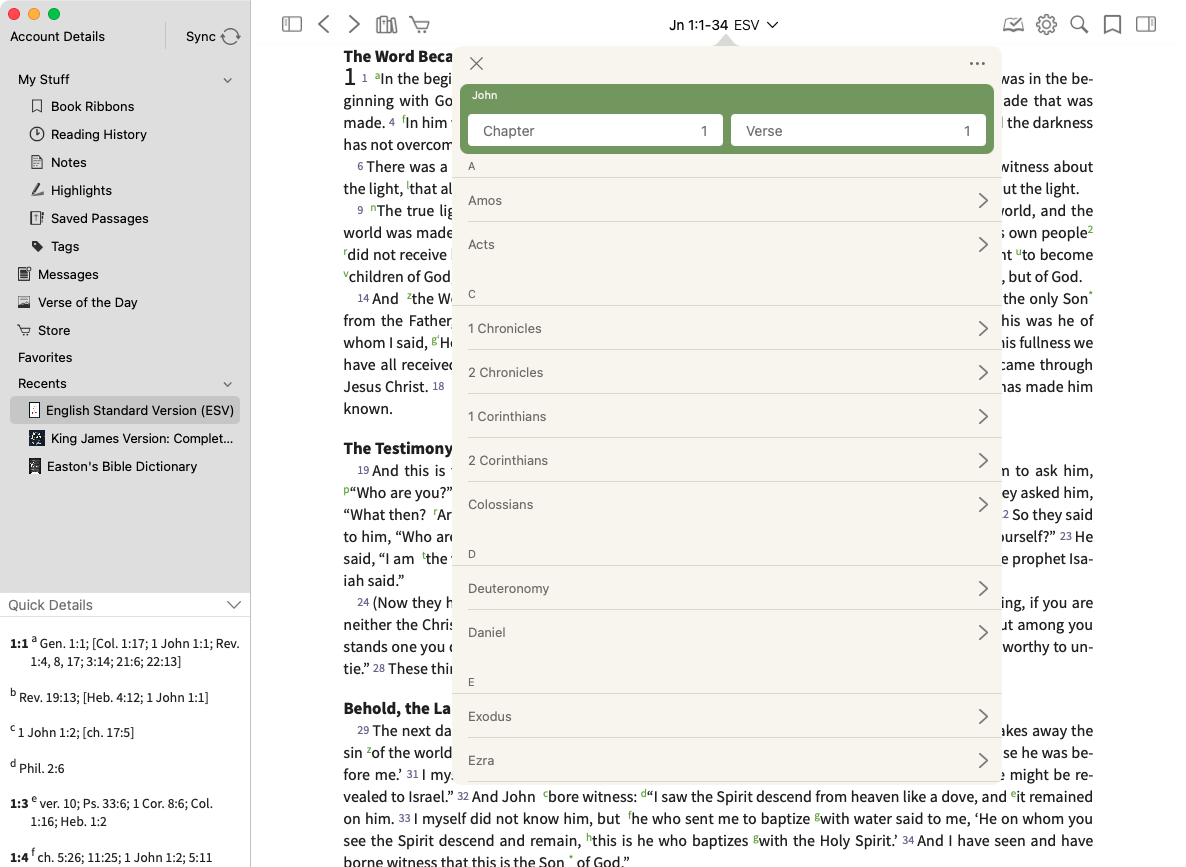The image size is (1186, 867).
Task: Open the Jn 1:1-34 ESV passage dropdown
Action: [x=723, y=24]
